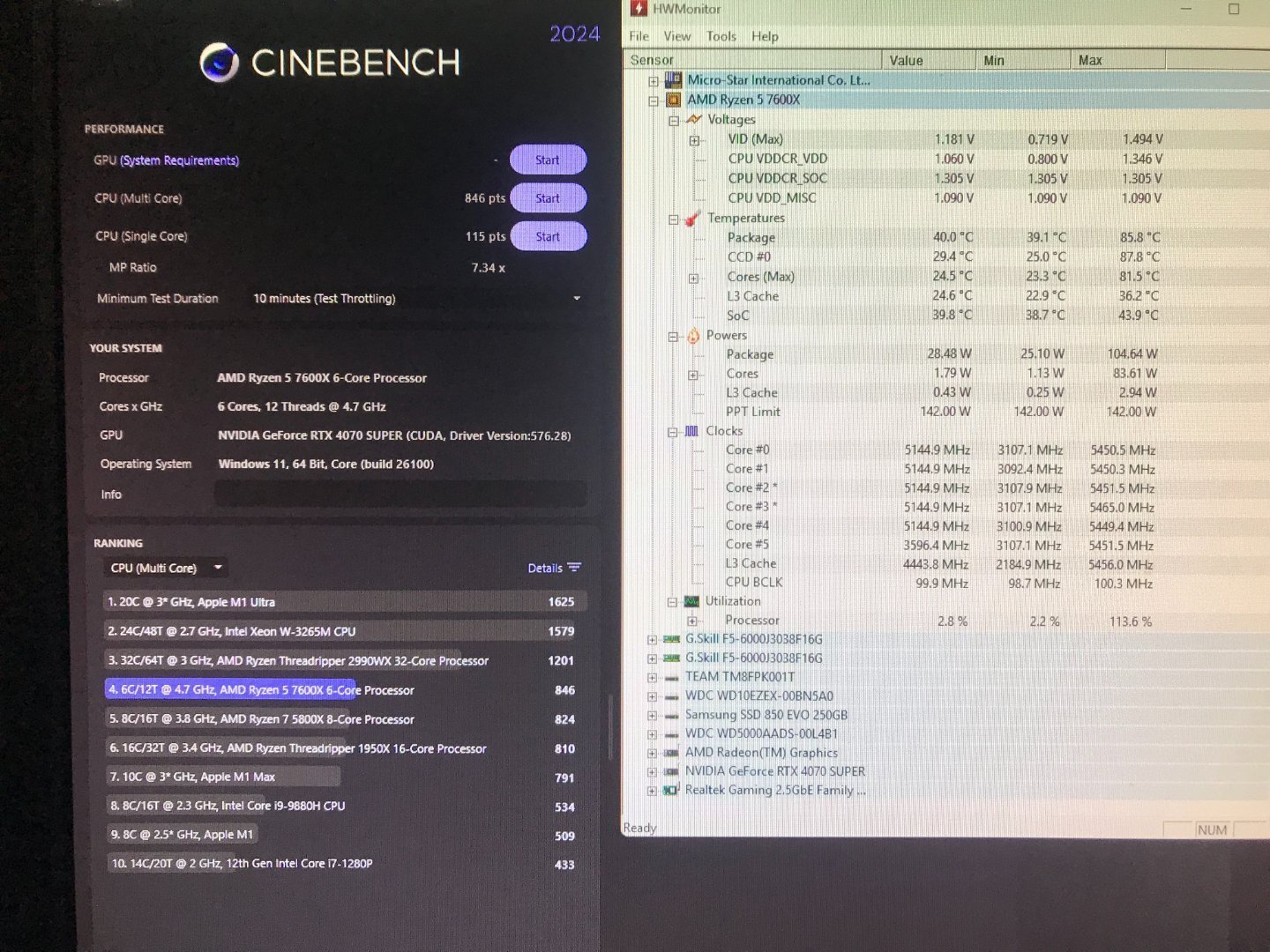
Task: Collapse AMD Ryzen 5 7600X node
Action: pos(654,100)
